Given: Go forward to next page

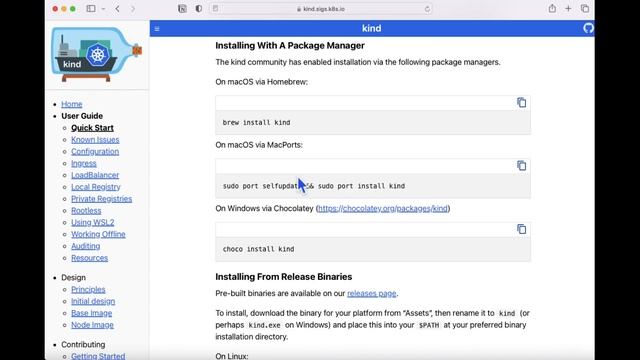Looking at the screenshot, I should coord(133,9).
